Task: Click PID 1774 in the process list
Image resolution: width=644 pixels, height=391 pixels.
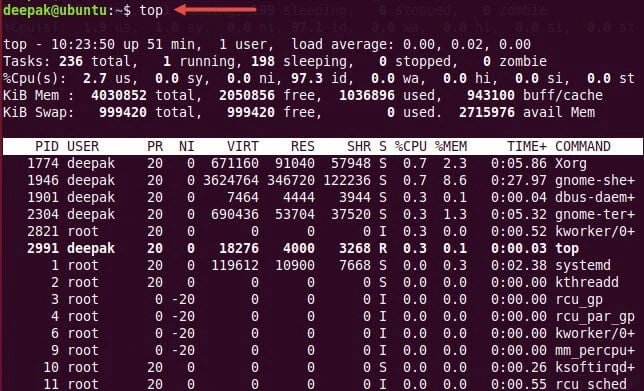Action: click(43, 163)
